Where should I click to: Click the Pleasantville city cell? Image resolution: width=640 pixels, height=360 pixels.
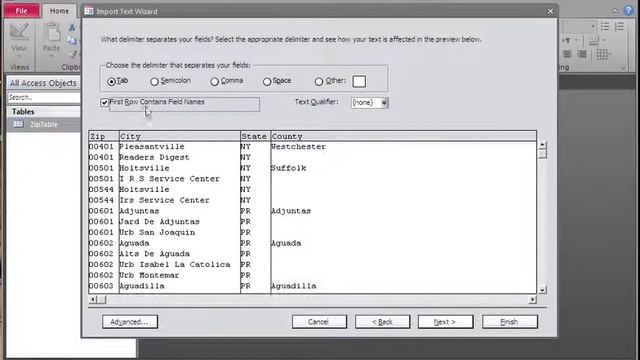(x=152, y=147)
